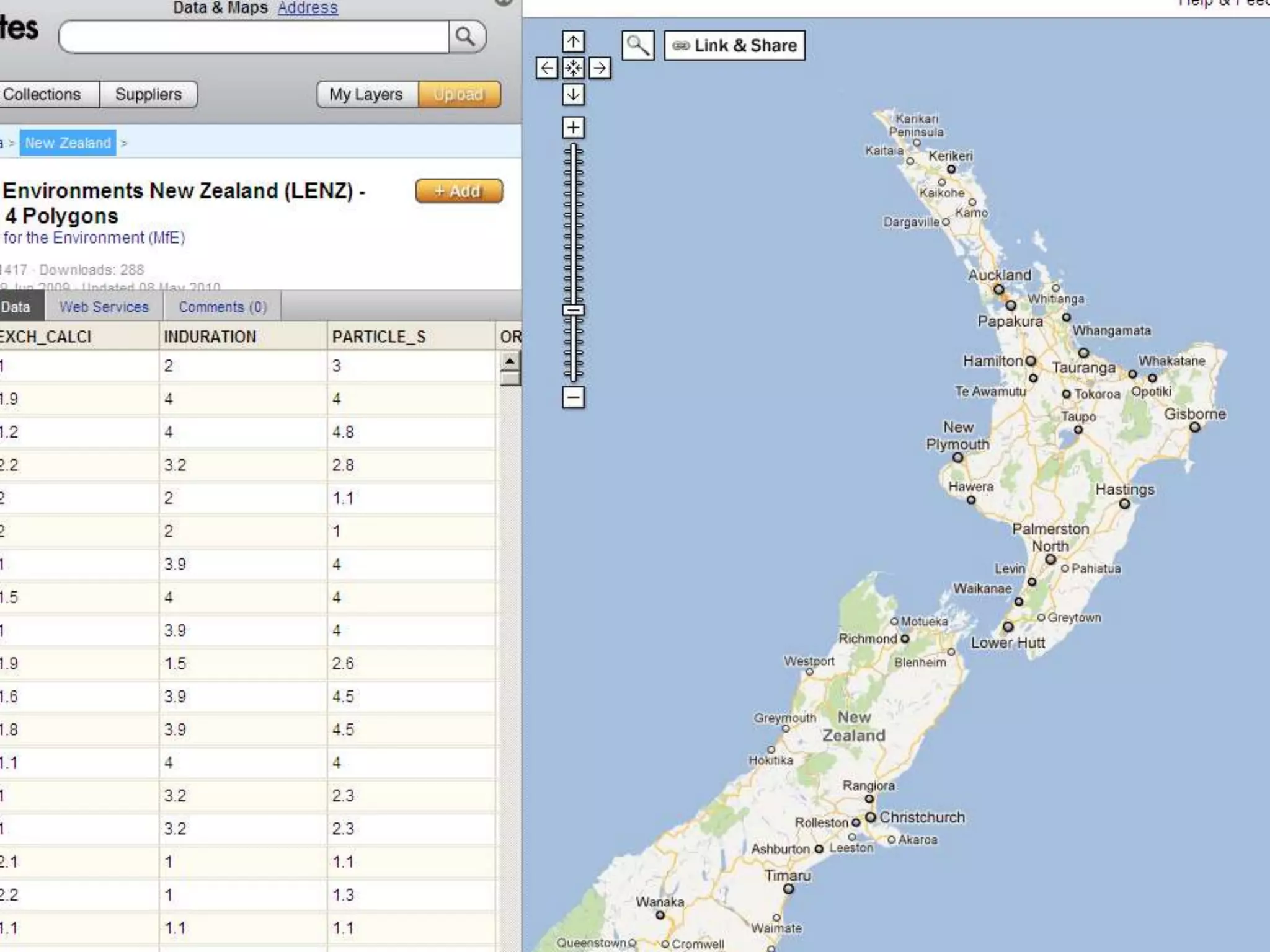Viewport: 1270px width, 952px height.
Task: Zoom out with the minus button
Action: point(573,397)
